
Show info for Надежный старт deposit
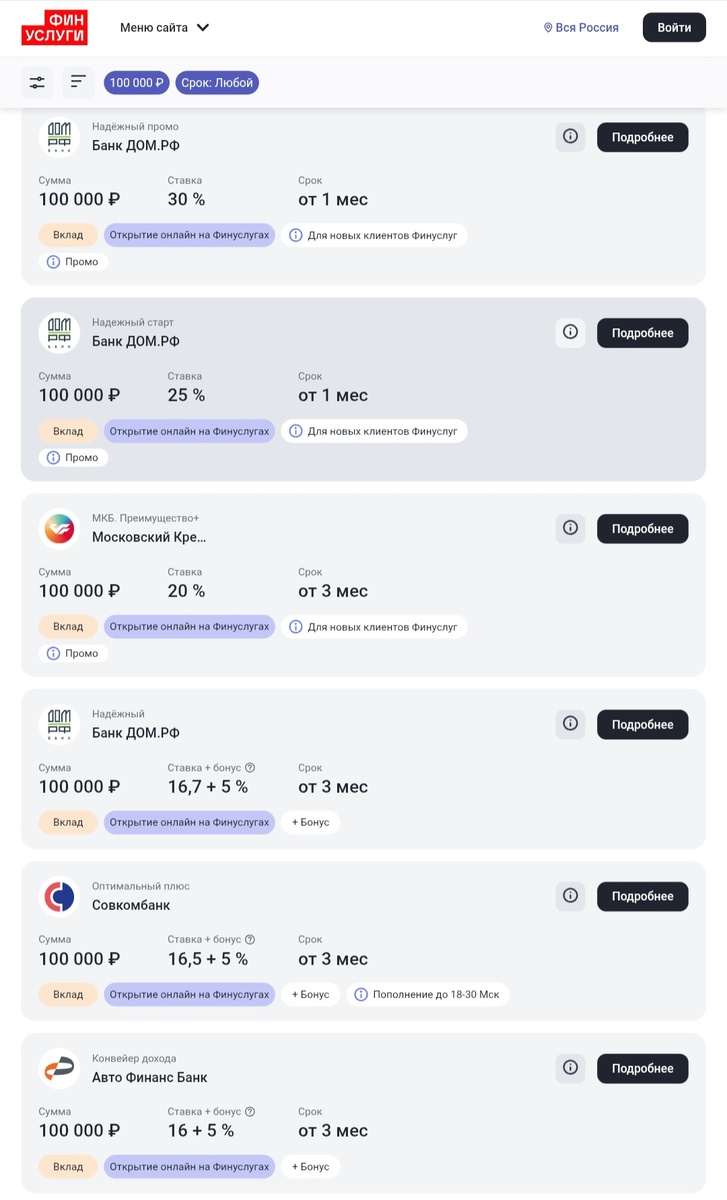point(570,333)
